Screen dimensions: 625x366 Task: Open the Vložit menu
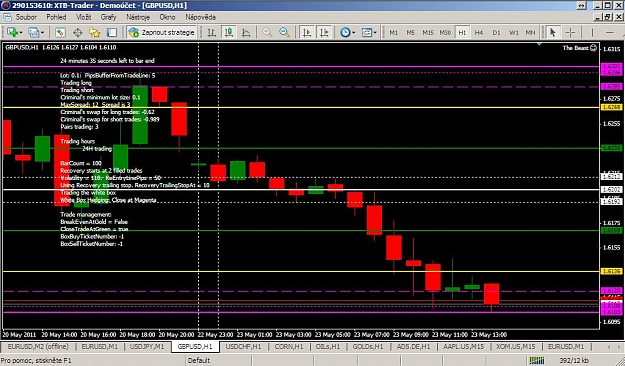click(x=83, y=17)
